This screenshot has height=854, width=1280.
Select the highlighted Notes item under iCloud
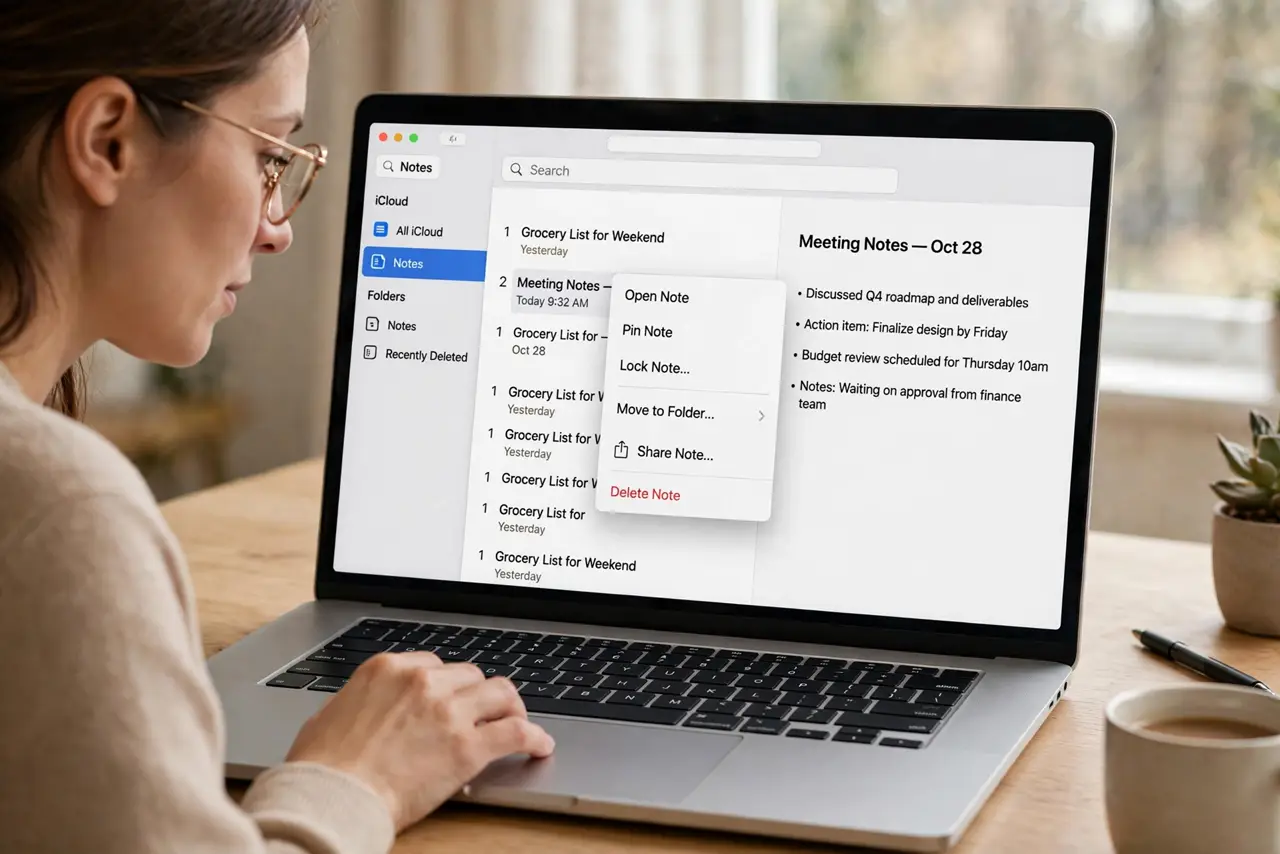click(424, 263)
